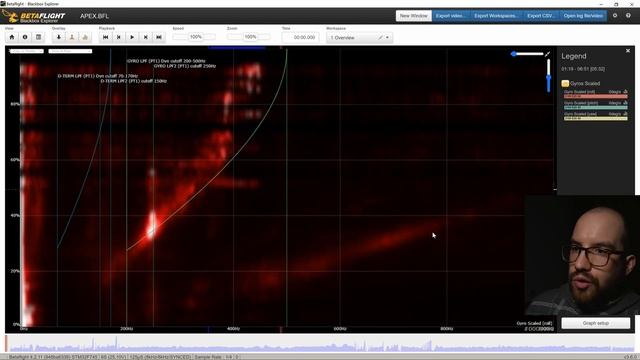Click the GYRO LPF (PT1) Dyn cutoff label
Image resolution: width=640 pixels, height=360 pixels.
pos(166,61)
